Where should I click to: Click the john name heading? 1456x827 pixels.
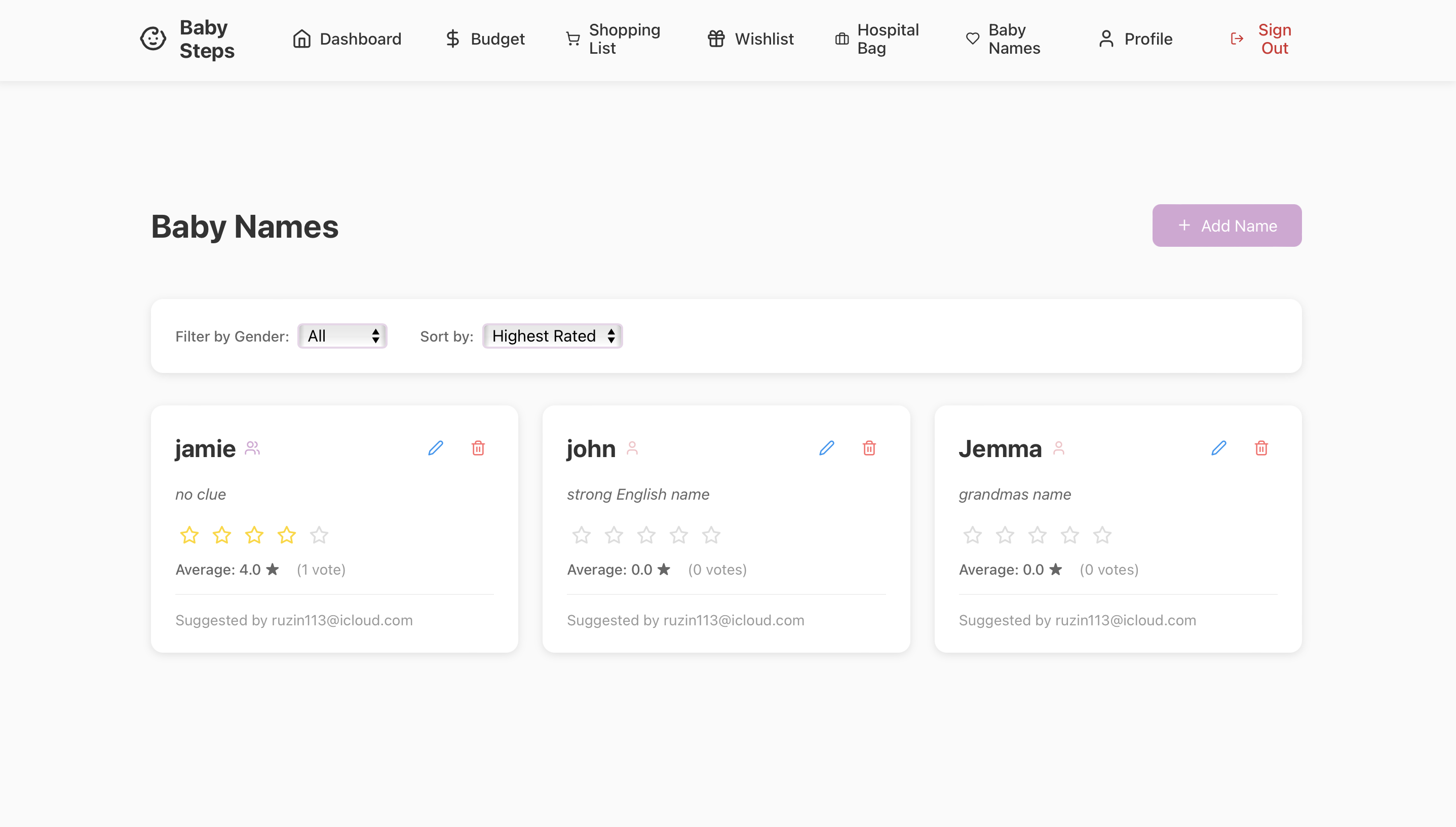click(591, 448)
